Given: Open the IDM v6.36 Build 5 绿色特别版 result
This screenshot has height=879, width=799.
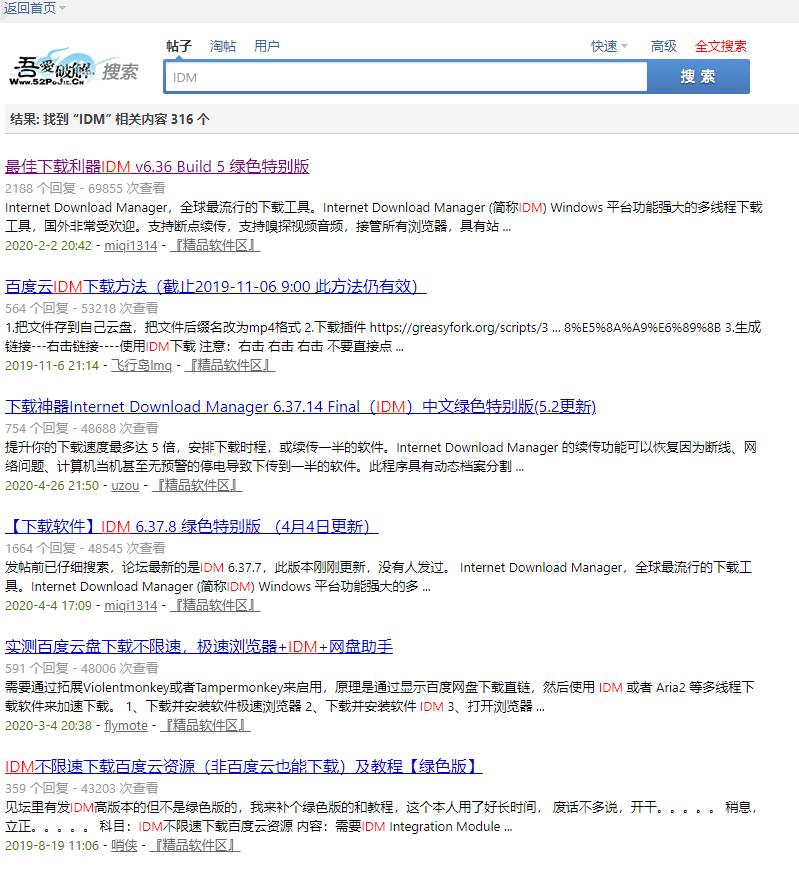Looking at the screenshot, I should (x=157, y=166).
